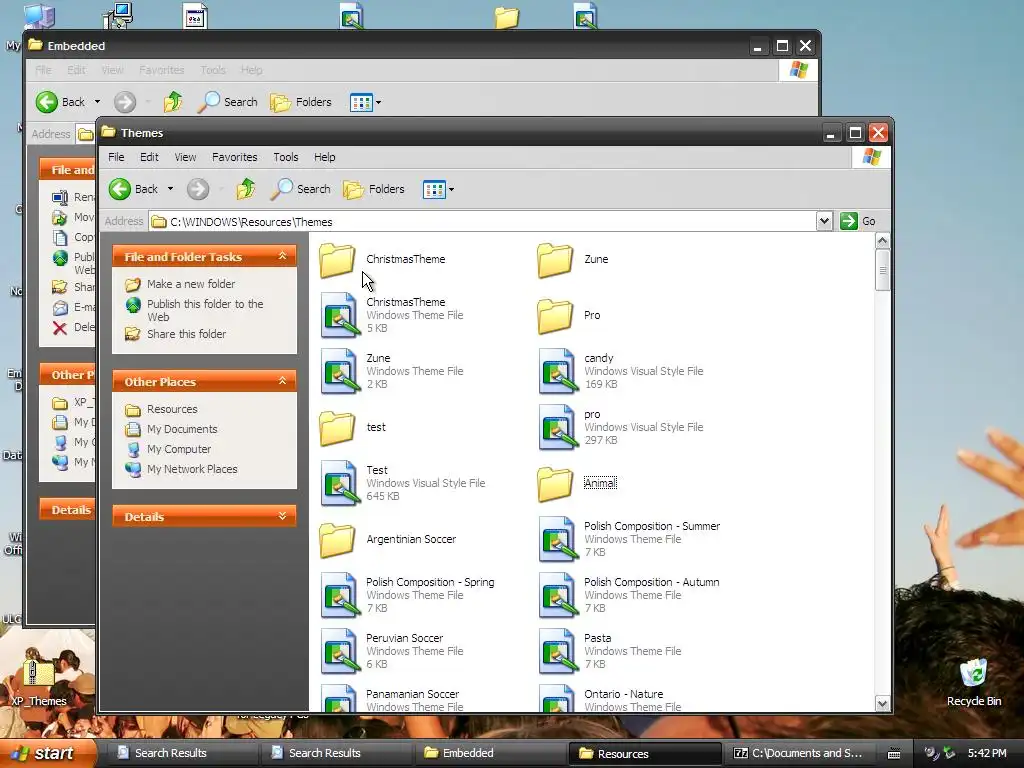This screenshot has width=1024, height=768.
Task: Collapse the Other Places panel
Action: pyautogui.click(x=283, y=381)
